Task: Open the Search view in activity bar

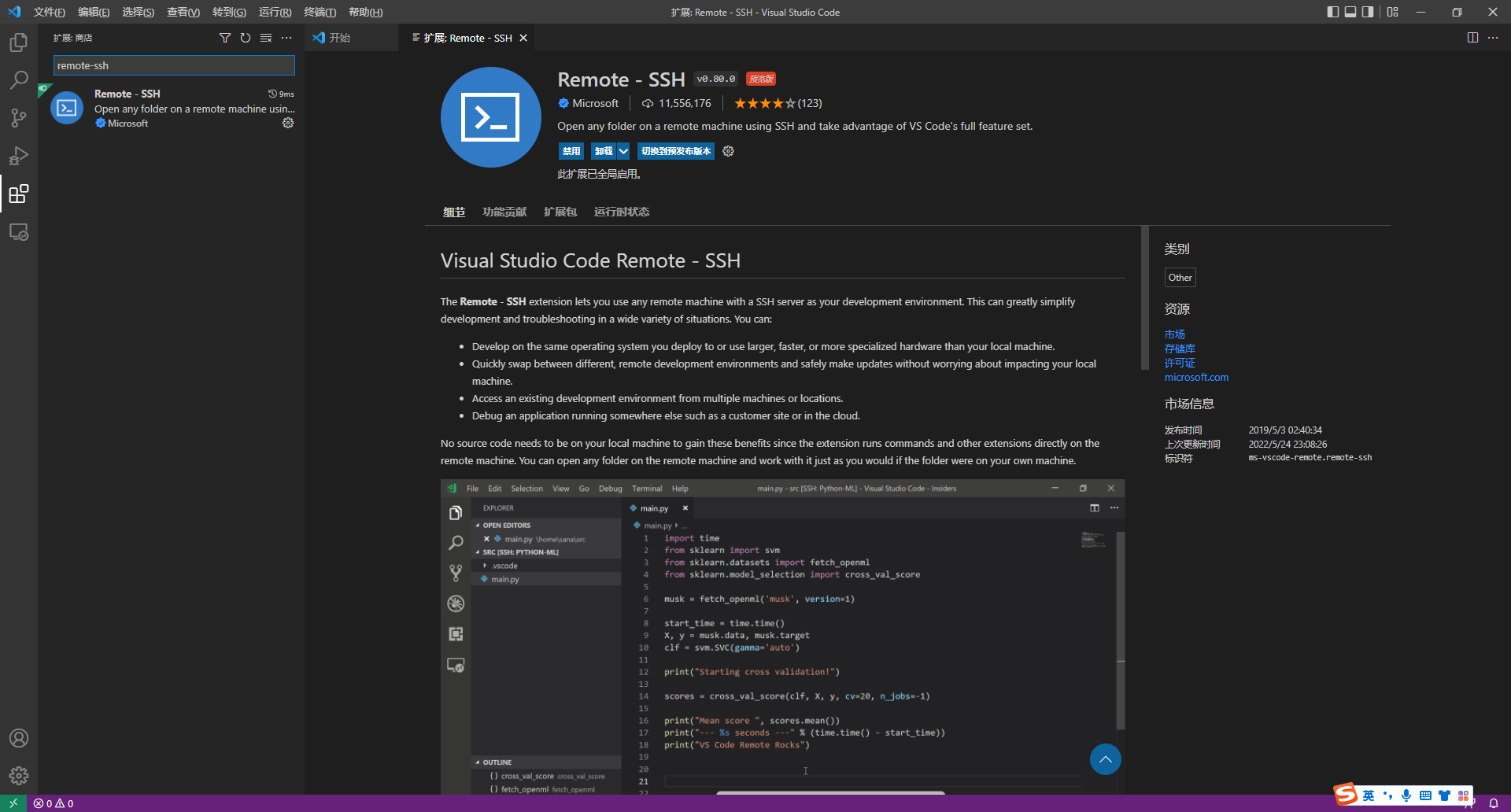Action: tap(19, 80)
